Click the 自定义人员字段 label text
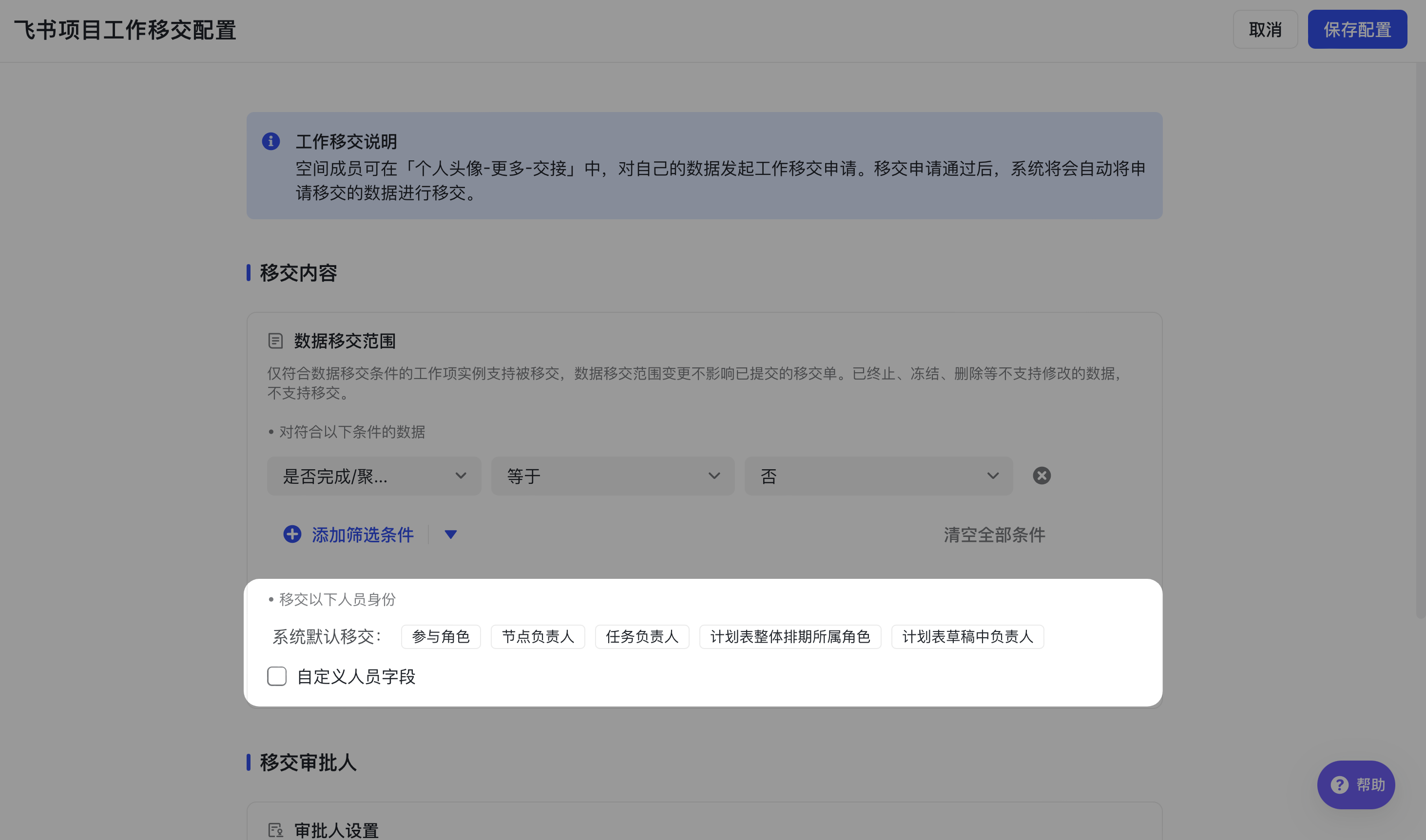The height and width of the screenshot is (840, 1426). coord(357,676)
